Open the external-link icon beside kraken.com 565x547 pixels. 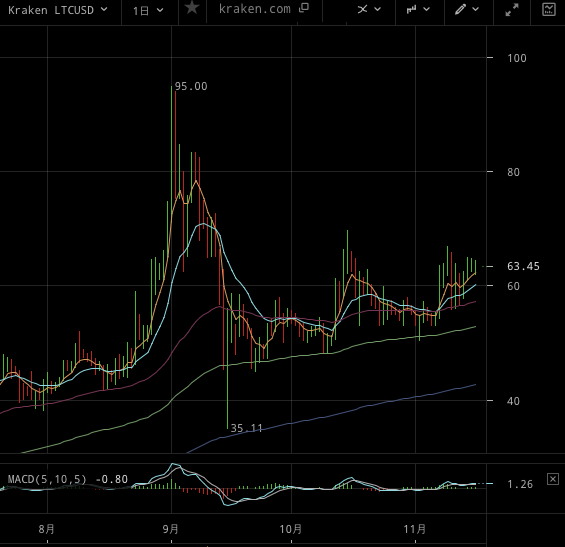coord(304,8)
